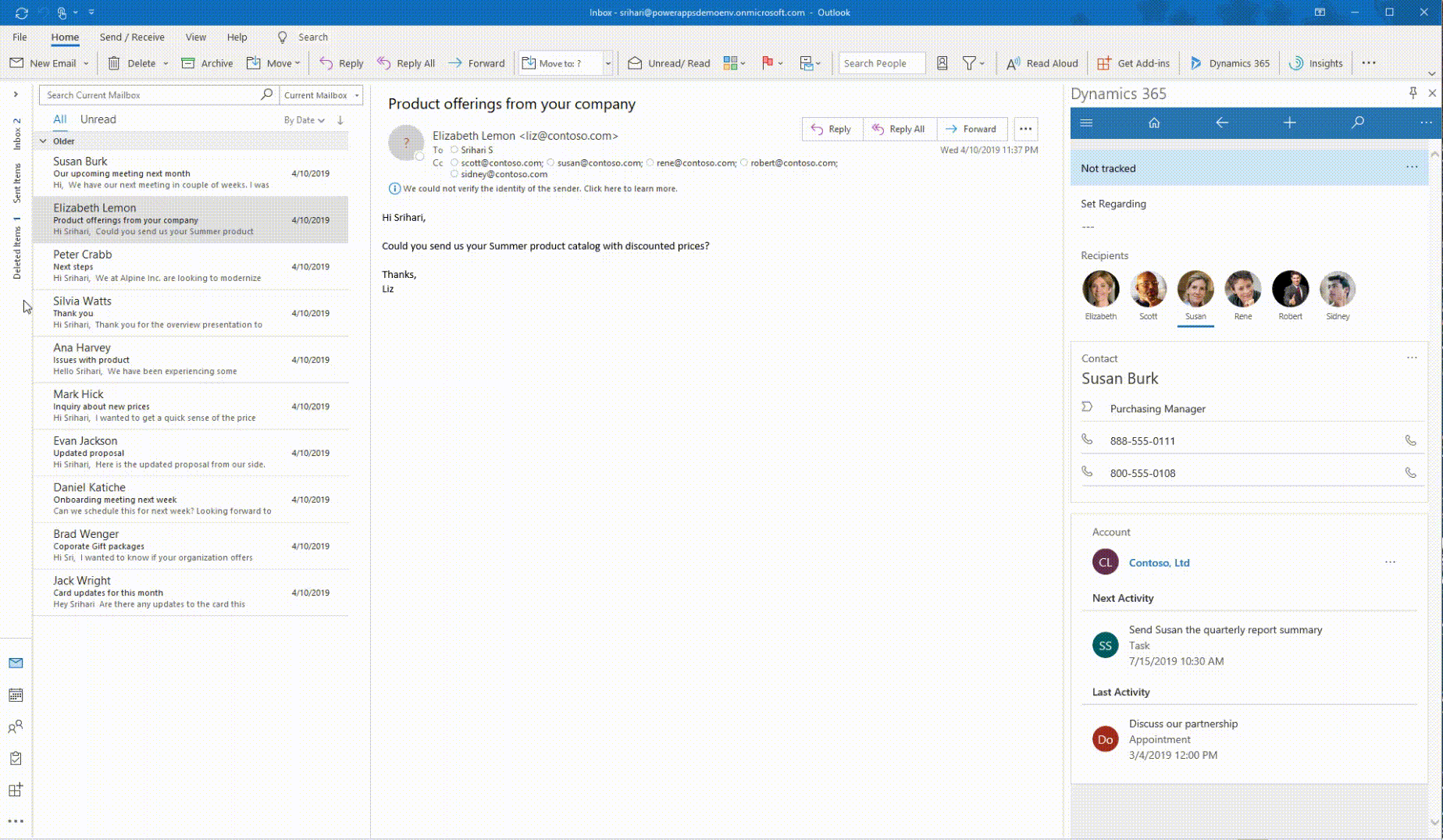Screen dimensions: 1443x840
Task: Click Reply in reading pane
Action: point(832,129)
